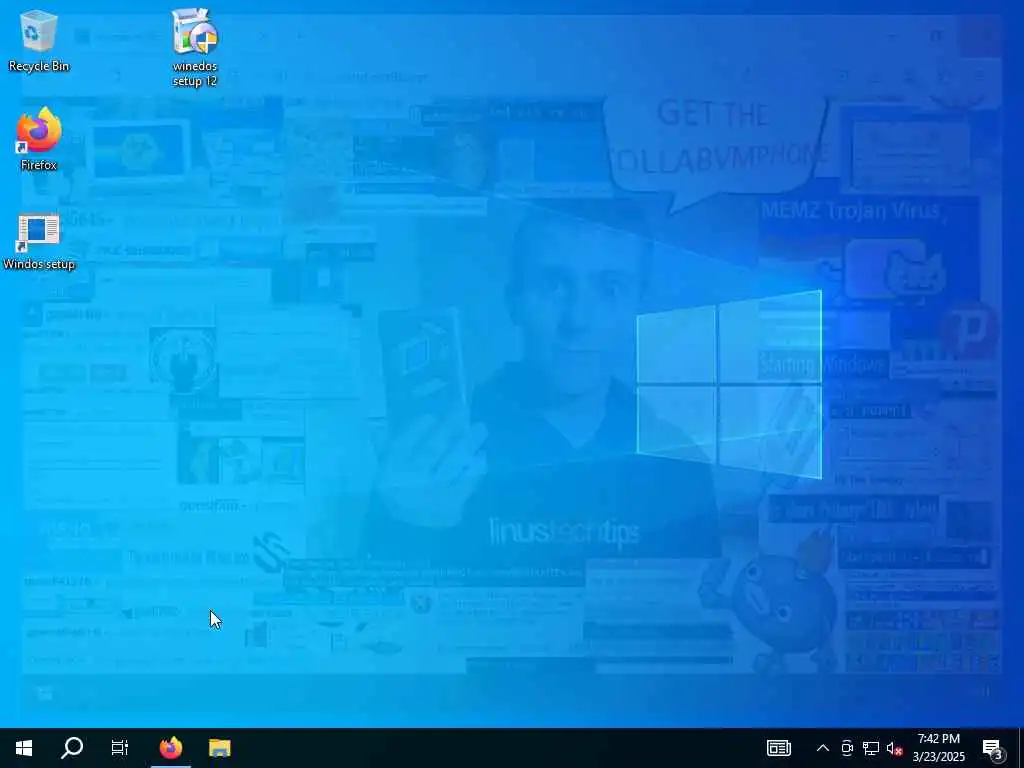Click Show desktop strip at taskbar end
The image size is (1024, 768).
click(x=1021, y=748)
